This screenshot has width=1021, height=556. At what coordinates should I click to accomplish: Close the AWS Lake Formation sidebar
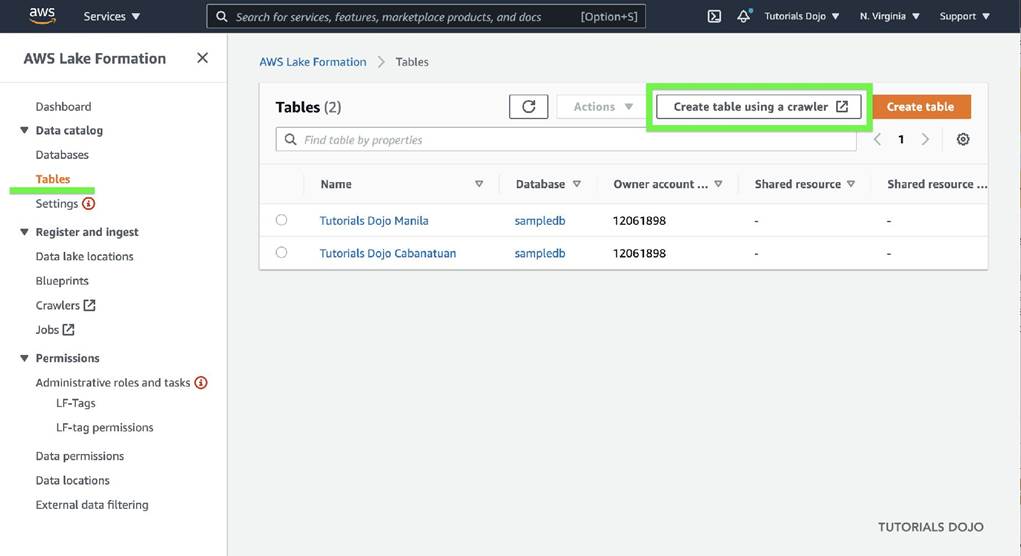tap(202, 58)
